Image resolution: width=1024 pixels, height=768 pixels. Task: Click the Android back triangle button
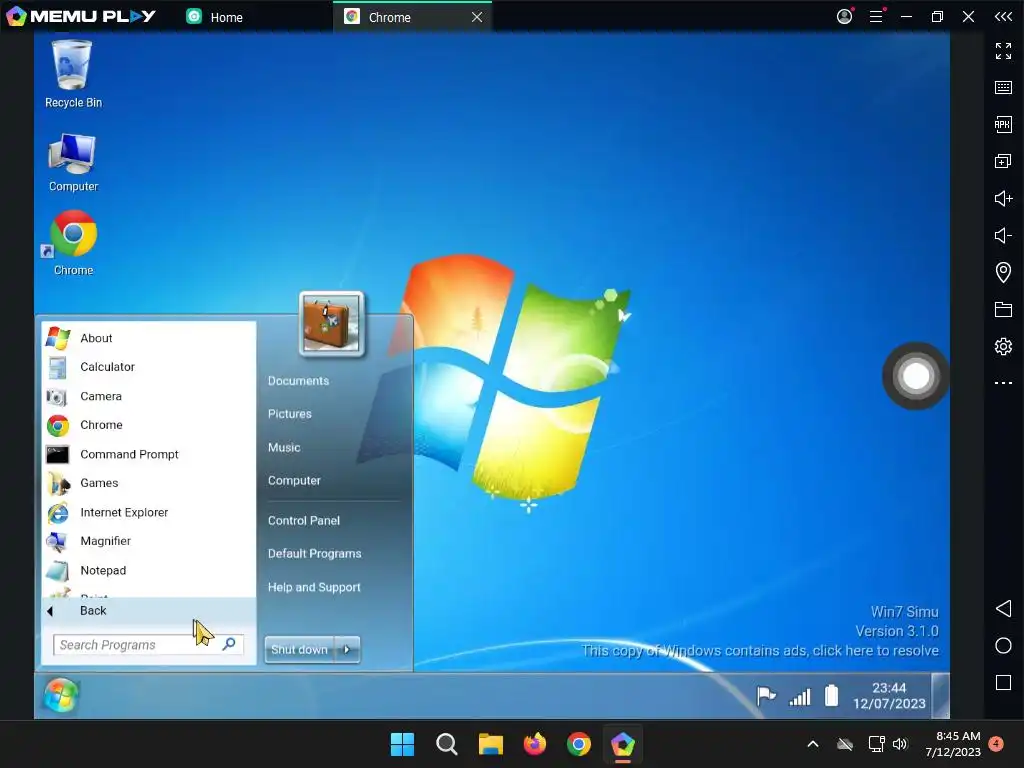coord(1003,609)
